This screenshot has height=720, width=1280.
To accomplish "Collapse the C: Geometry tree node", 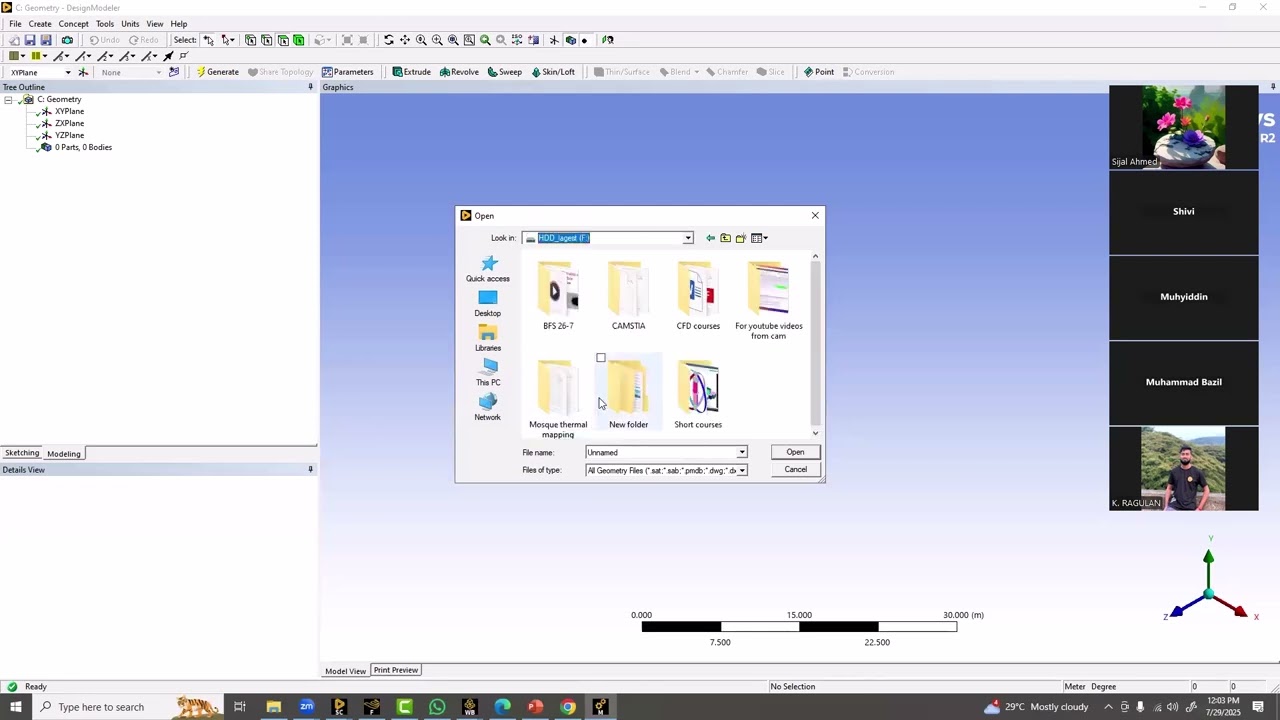I will click(8, 100).
